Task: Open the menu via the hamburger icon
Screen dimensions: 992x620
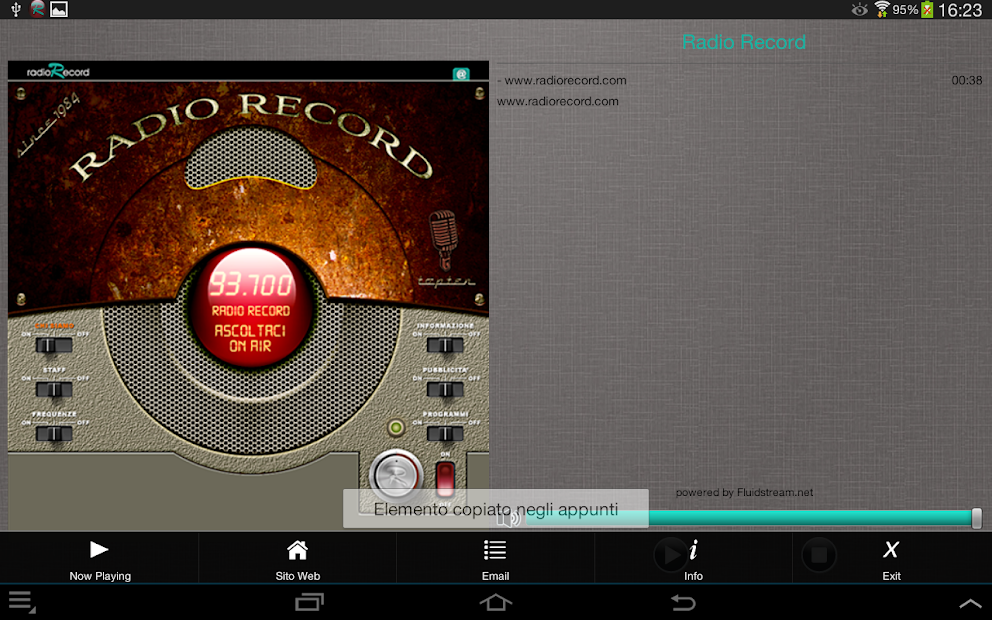Action: point(22,602)
